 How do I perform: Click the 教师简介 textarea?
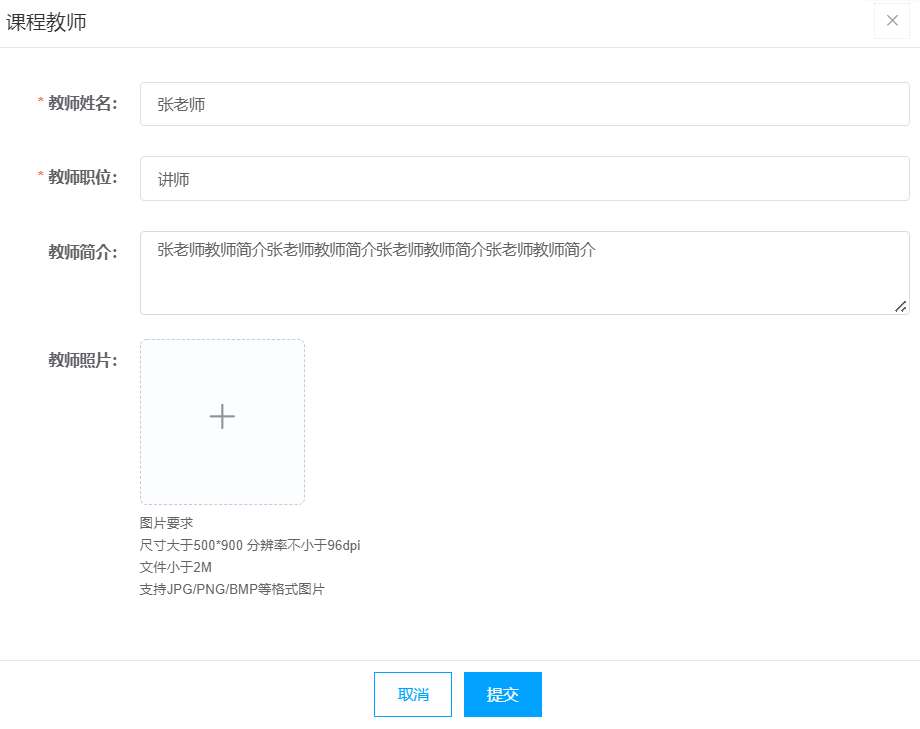(525, 273)
